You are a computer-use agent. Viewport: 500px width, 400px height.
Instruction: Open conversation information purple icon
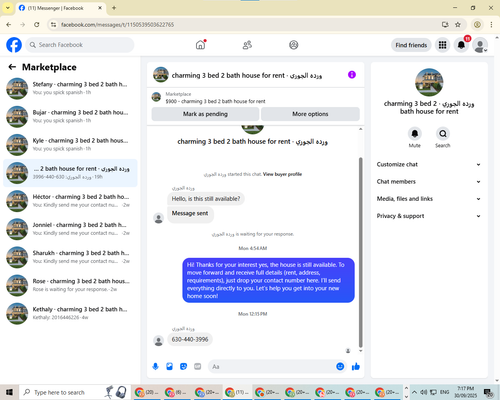[352, 75]
